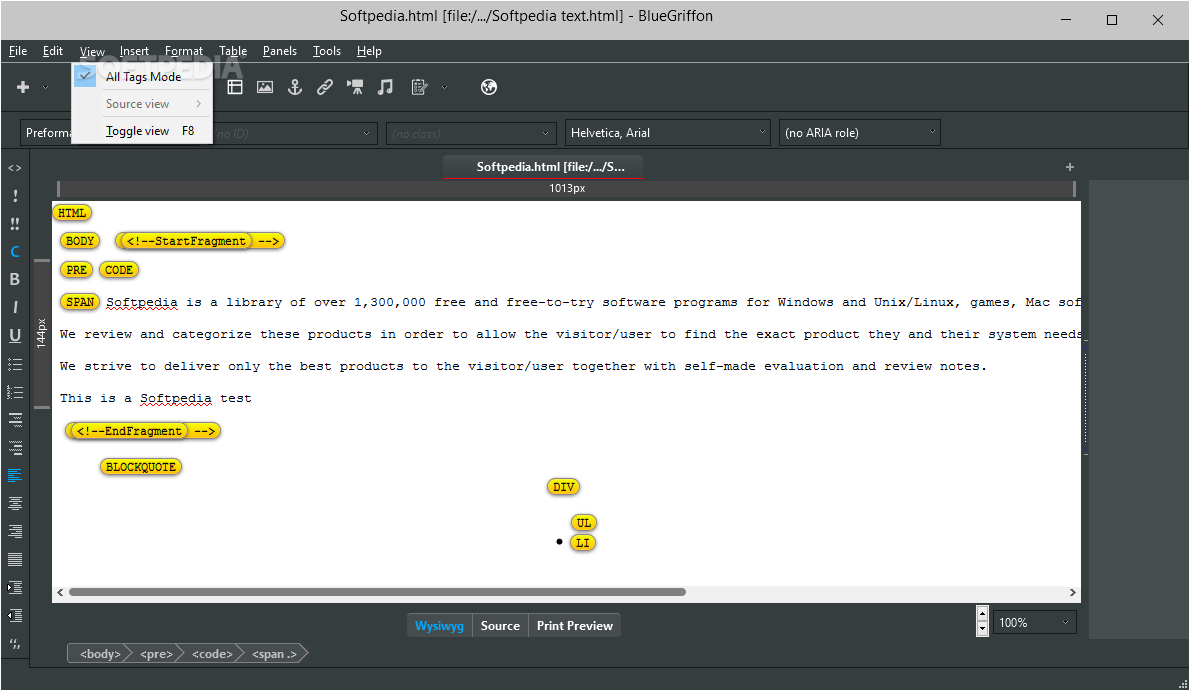Increase indent with the indent icon
This screenshot has height=691, width=1190.
pos(14,588)
